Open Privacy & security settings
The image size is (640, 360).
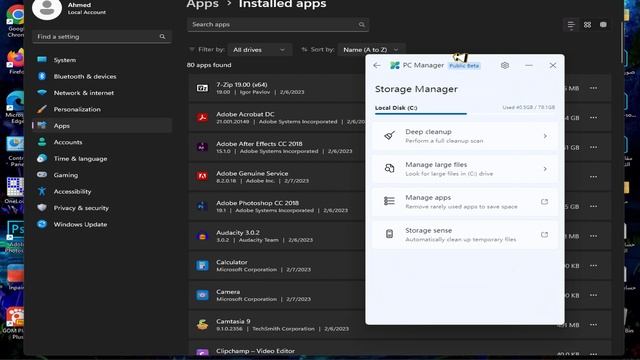(x=102, y=208)
